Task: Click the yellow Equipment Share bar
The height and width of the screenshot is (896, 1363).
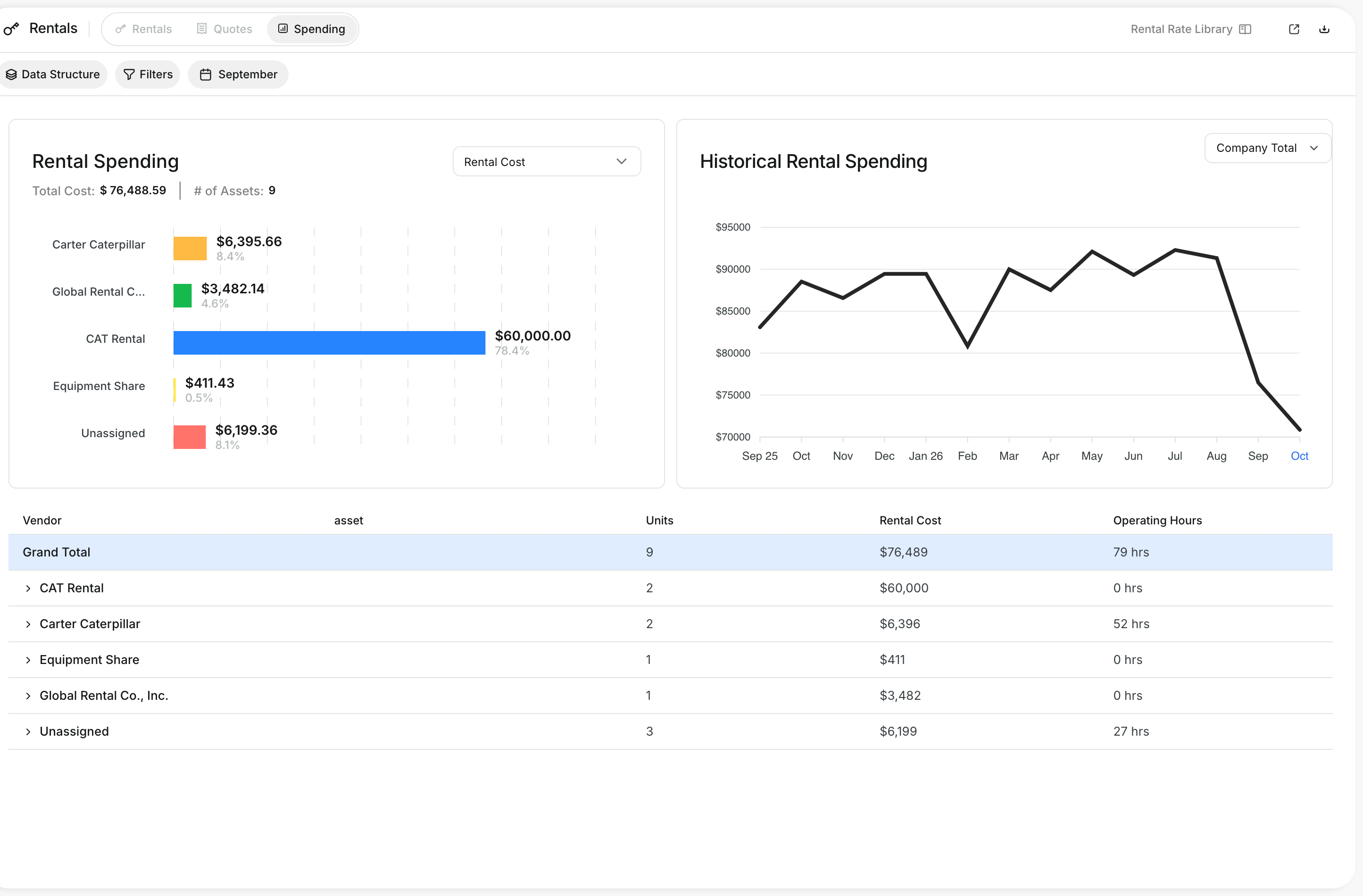Action: (175, 390)
